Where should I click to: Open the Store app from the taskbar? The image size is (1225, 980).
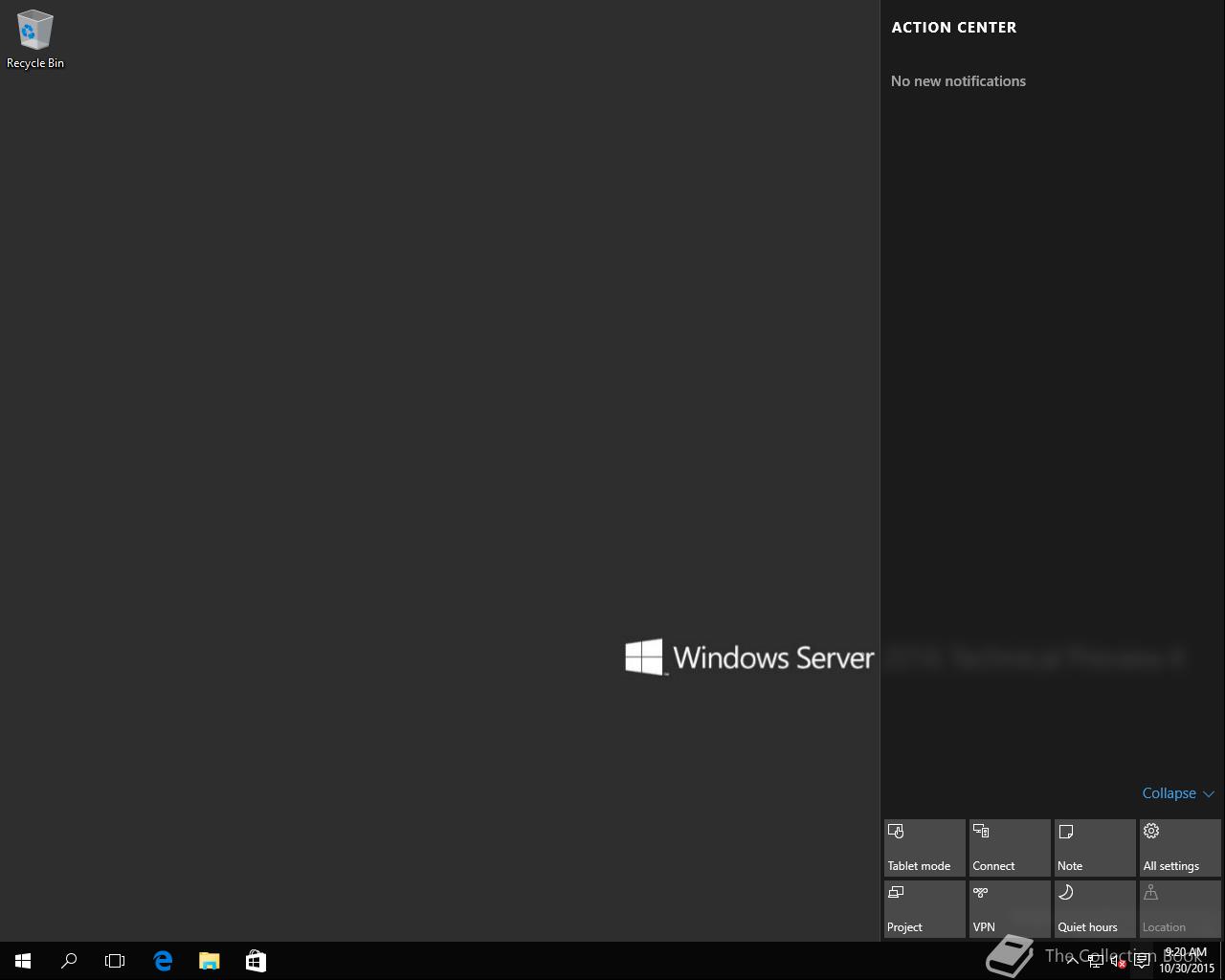256,961
